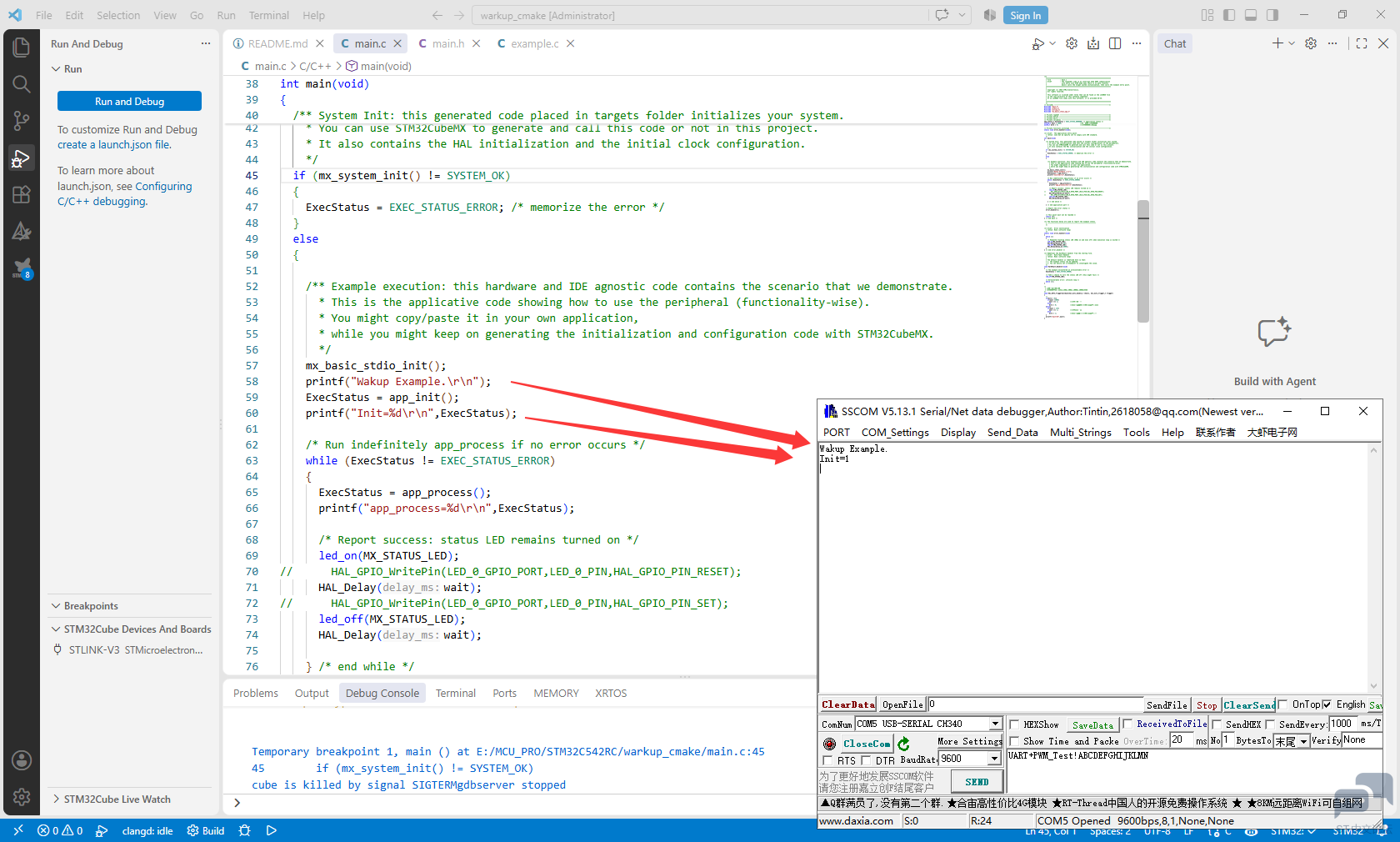Open COM_Settings menu in SSCOM
Image resolution: width=1400 pixels, height=842 pixels.
[895, 432]
